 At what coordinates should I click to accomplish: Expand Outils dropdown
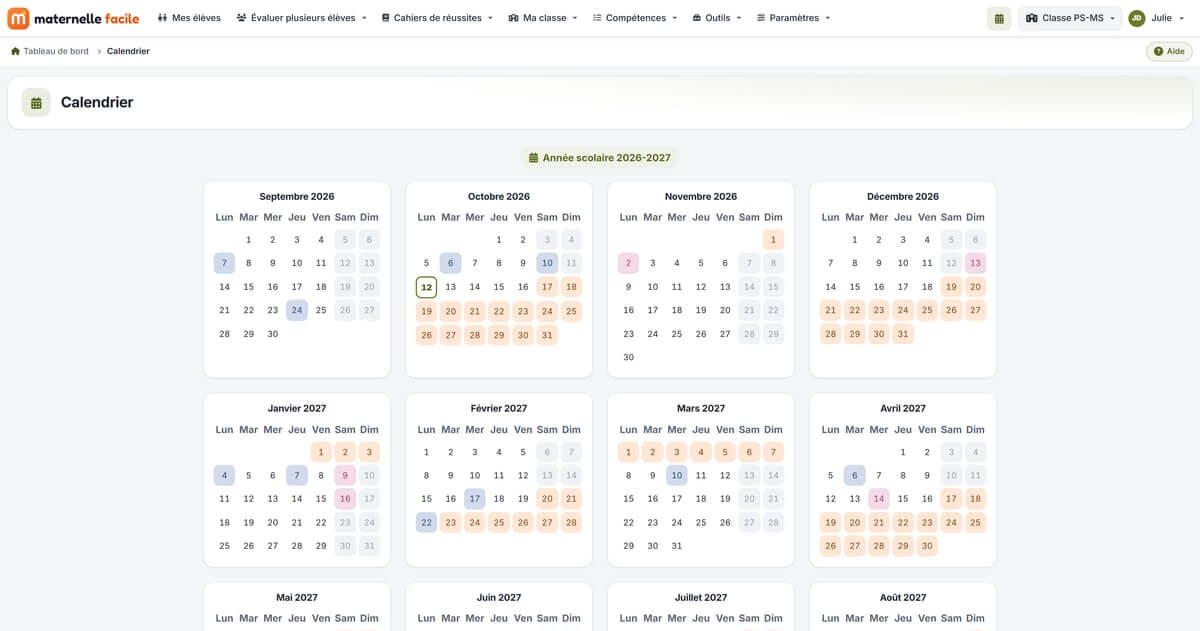[717, 18]
